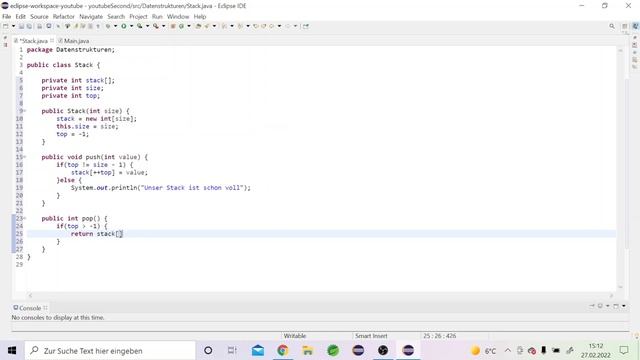Screen dimensions: 640x360
Task: Click the 'Zur Suche Text hier eingeben' search box
Action: click(110, 351)
